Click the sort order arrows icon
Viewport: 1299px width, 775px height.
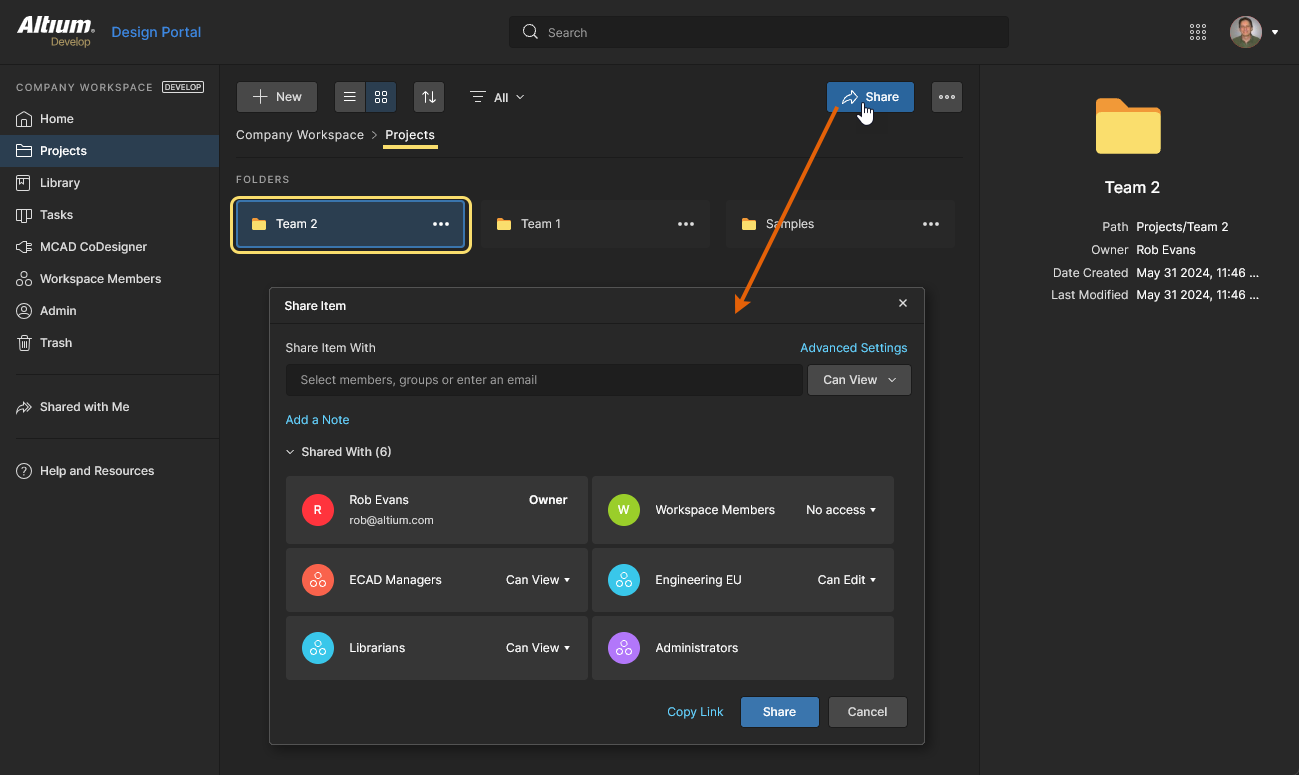[x=429, y=97]
